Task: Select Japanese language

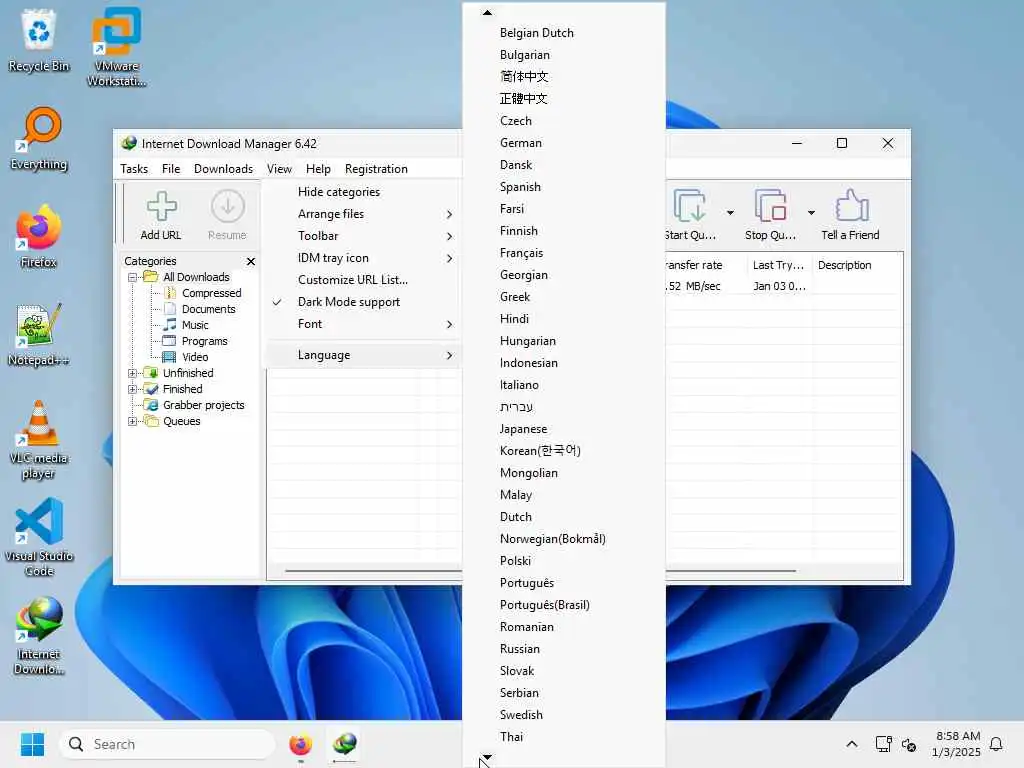Action: [x=564, y=429]
